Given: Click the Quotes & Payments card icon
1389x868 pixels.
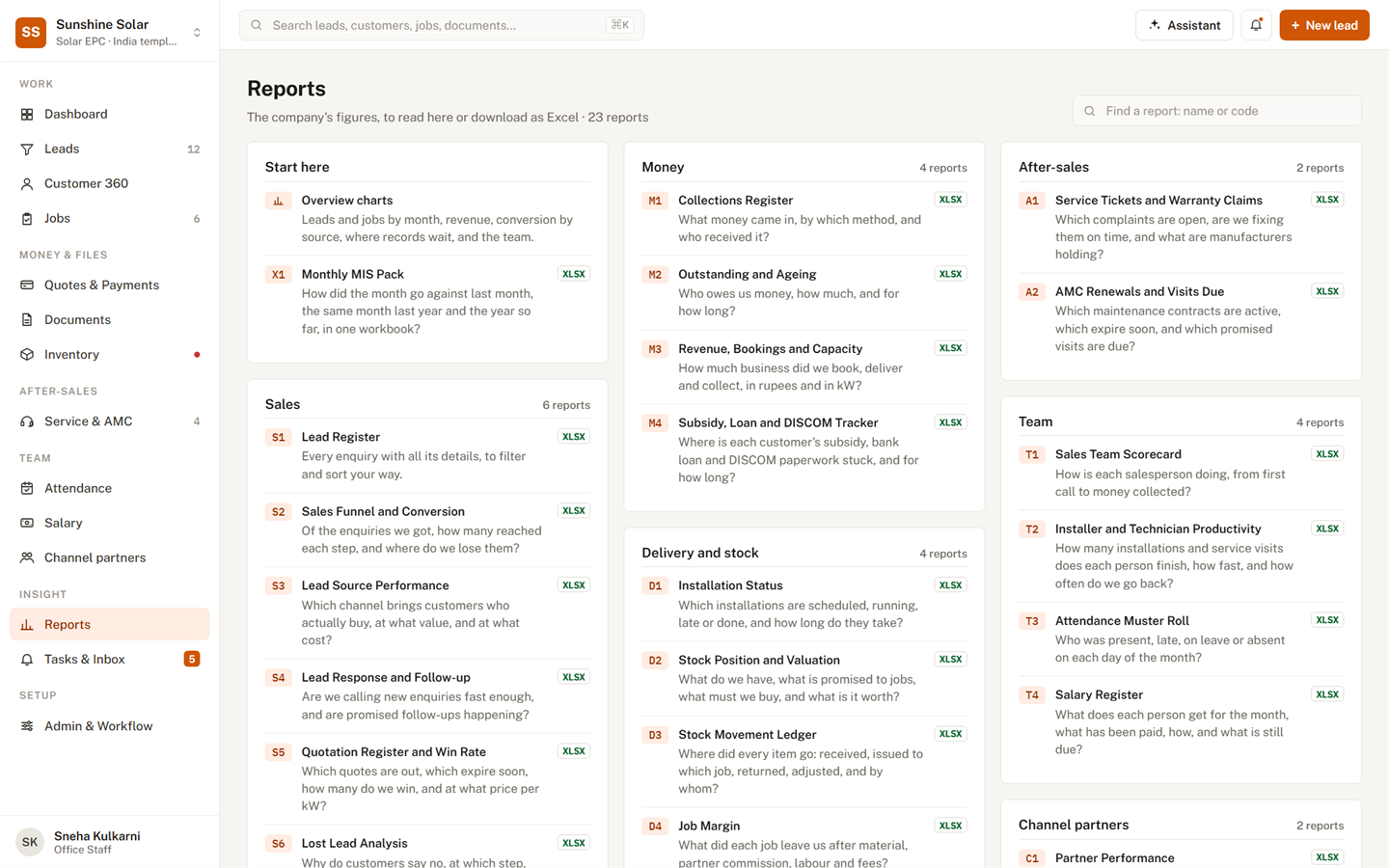Looking at the screenshot, I should click(27, 285).
